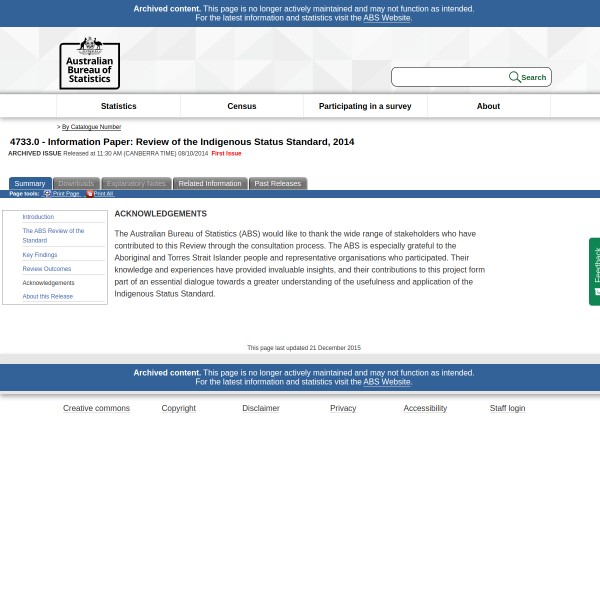The image size is (600, 600).
Task: Open Key Findings in the sidebar
Action: [x=40, y=255]
